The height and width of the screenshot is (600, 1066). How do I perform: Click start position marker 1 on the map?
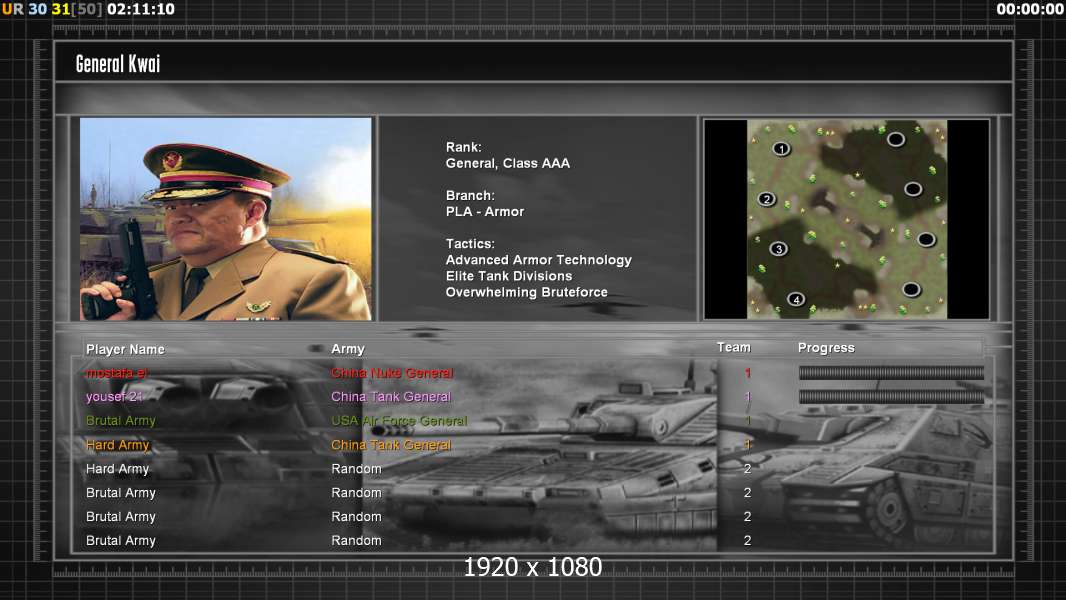click(781, 149)
